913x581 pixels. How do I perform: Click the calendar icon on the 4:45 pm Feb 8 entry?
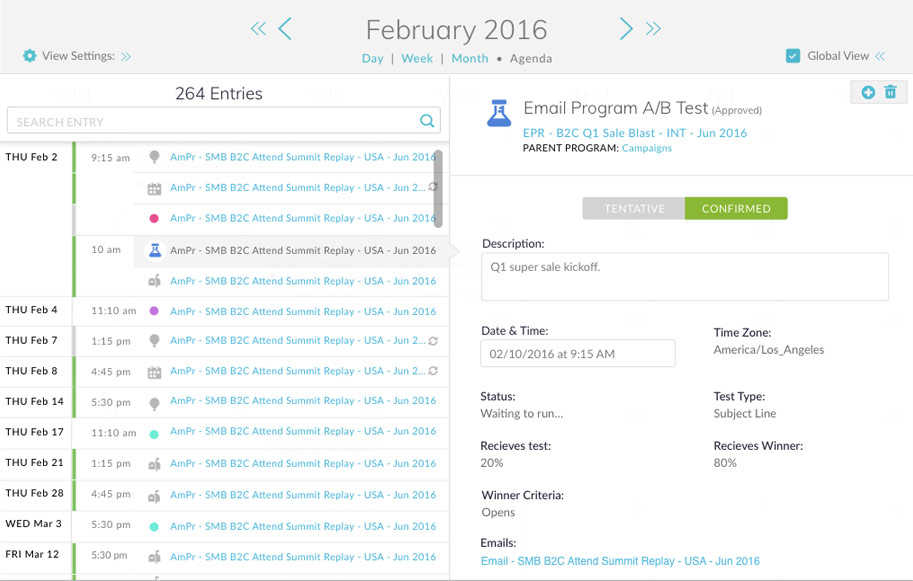[154, 372]
